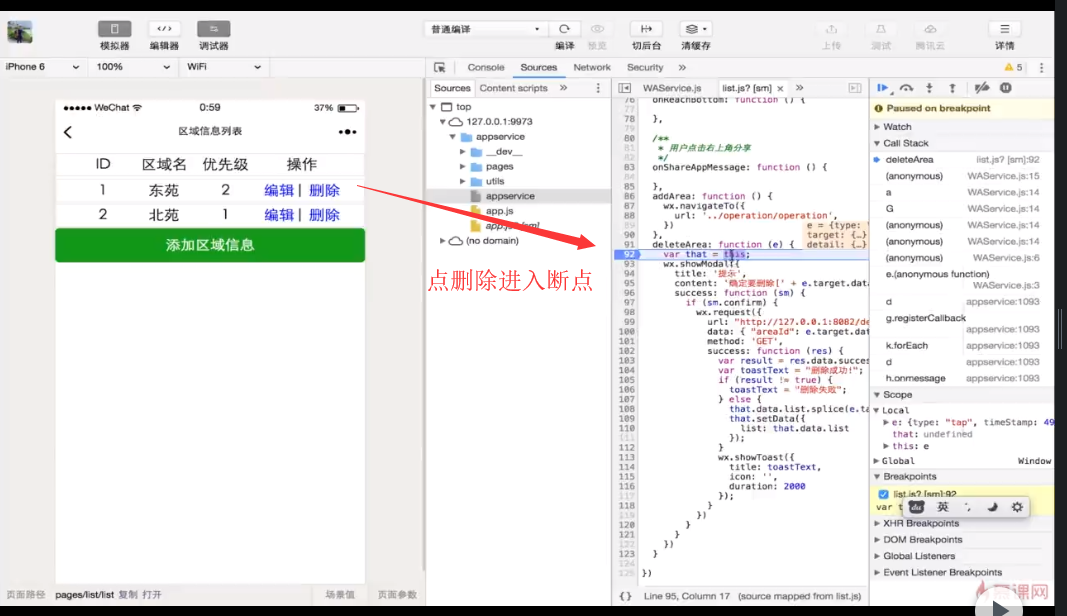Open the simulator (模拟器) panel
The width and height of the screenshot is (1067, 616).
[x=114, y=29]
